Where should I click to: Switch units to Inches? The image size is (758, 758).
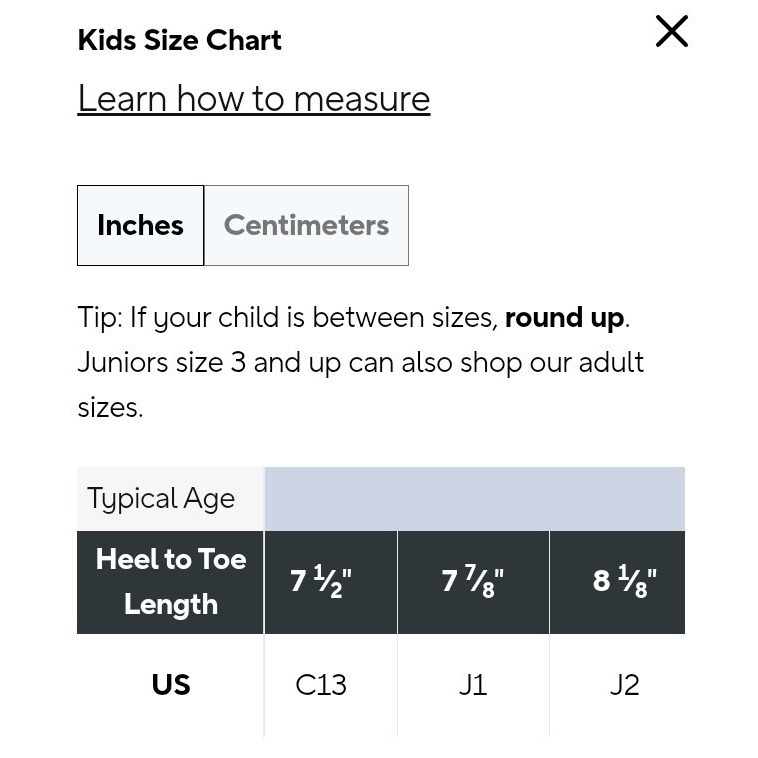(x=140, y=225)
